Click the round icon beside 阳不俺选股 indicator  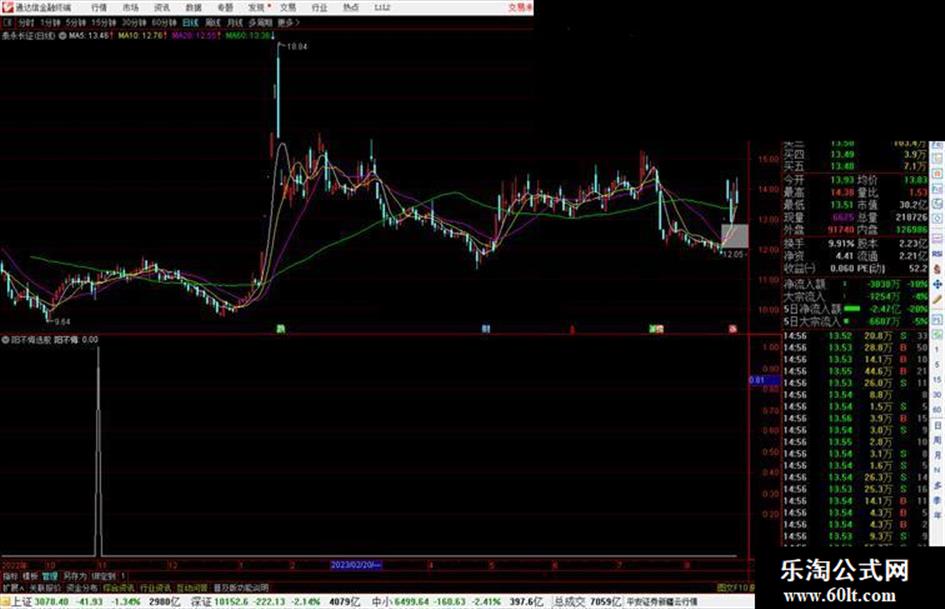(5, 340)
